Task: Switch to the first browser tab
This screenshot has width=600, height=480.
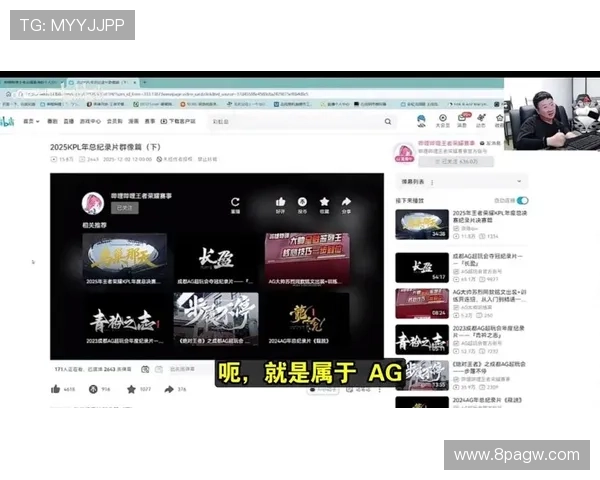Action: (x=33, y=82)
